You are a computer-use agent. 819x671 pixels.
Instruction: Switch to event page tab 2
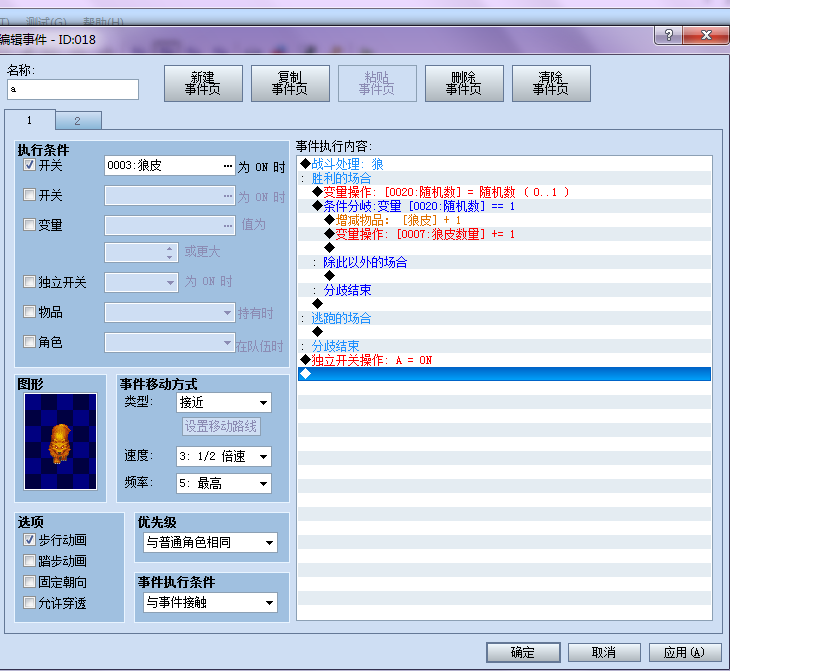tap(78, 121)
